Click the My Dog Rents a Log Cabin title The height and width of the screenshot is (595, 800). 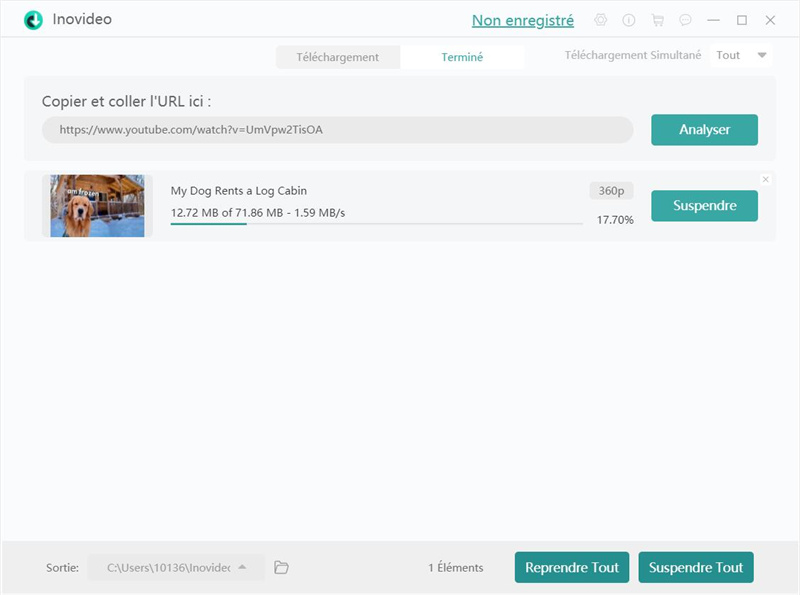point(239,191)
